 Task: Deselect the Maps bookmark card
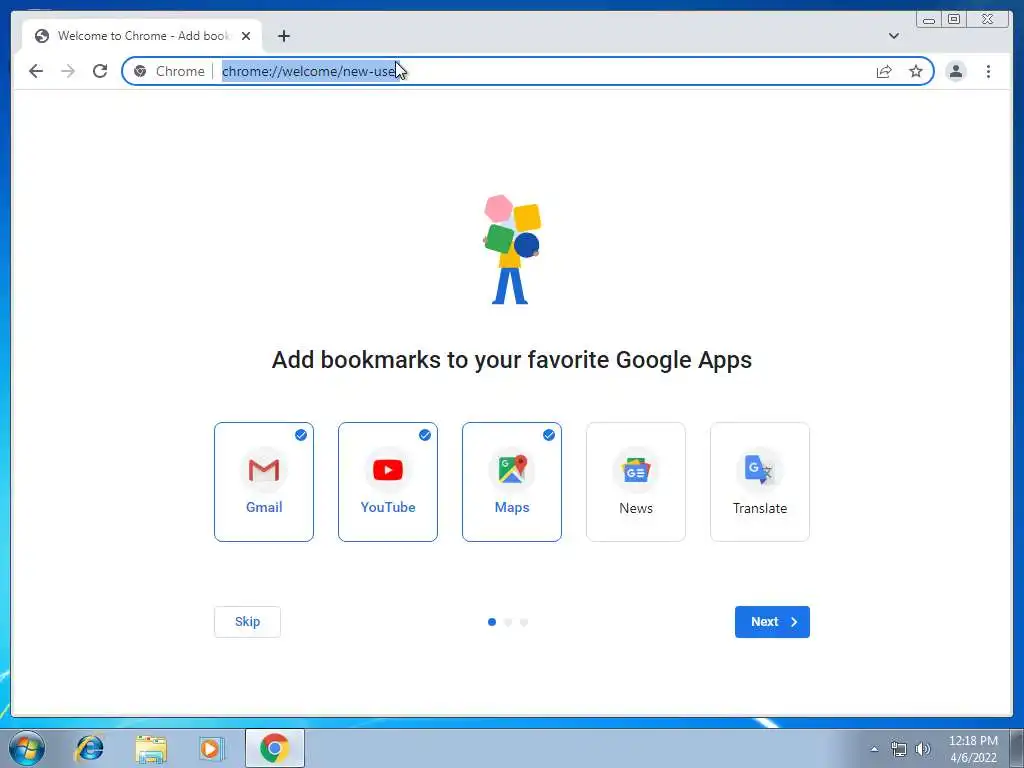(x=512, y=482)
